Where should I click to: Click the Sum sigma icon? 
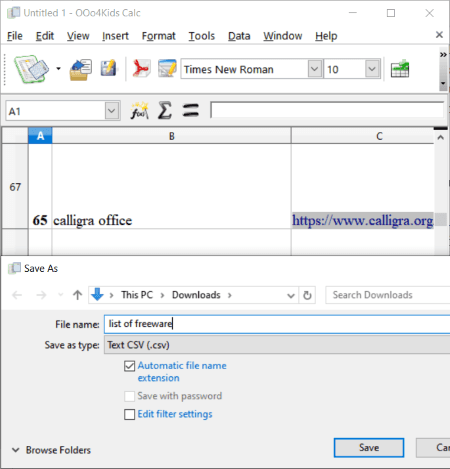coord(165,111)
